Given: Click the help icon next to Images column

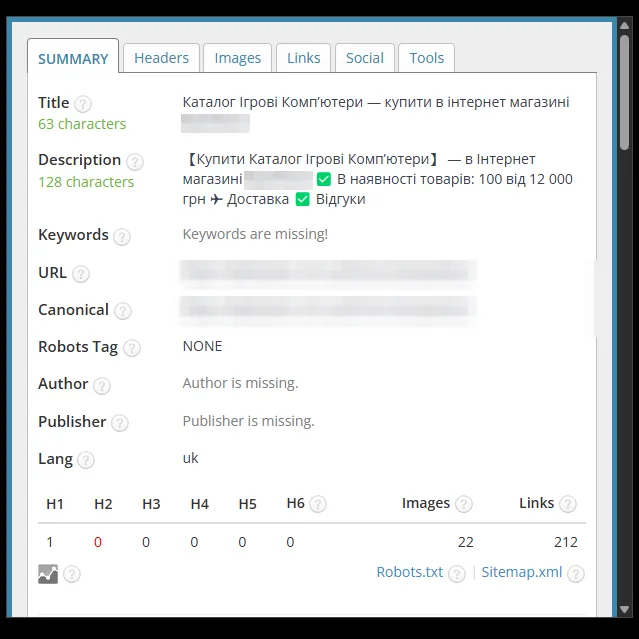Looking at the screenshot, I should pos(463,504).
